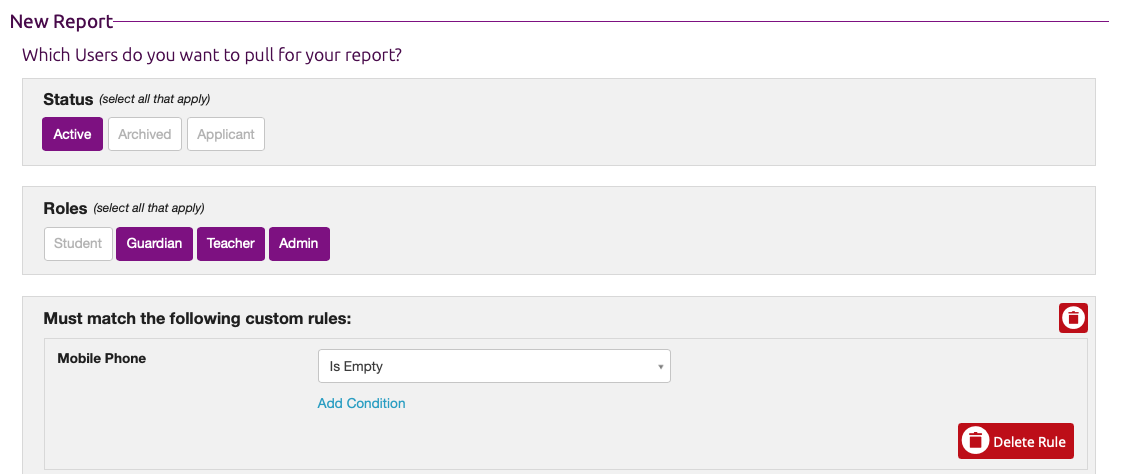This screenshot has width=1122, height=474.
Task: Click the 'Must match the following custom rules' heading
Action: pos(198,318)
